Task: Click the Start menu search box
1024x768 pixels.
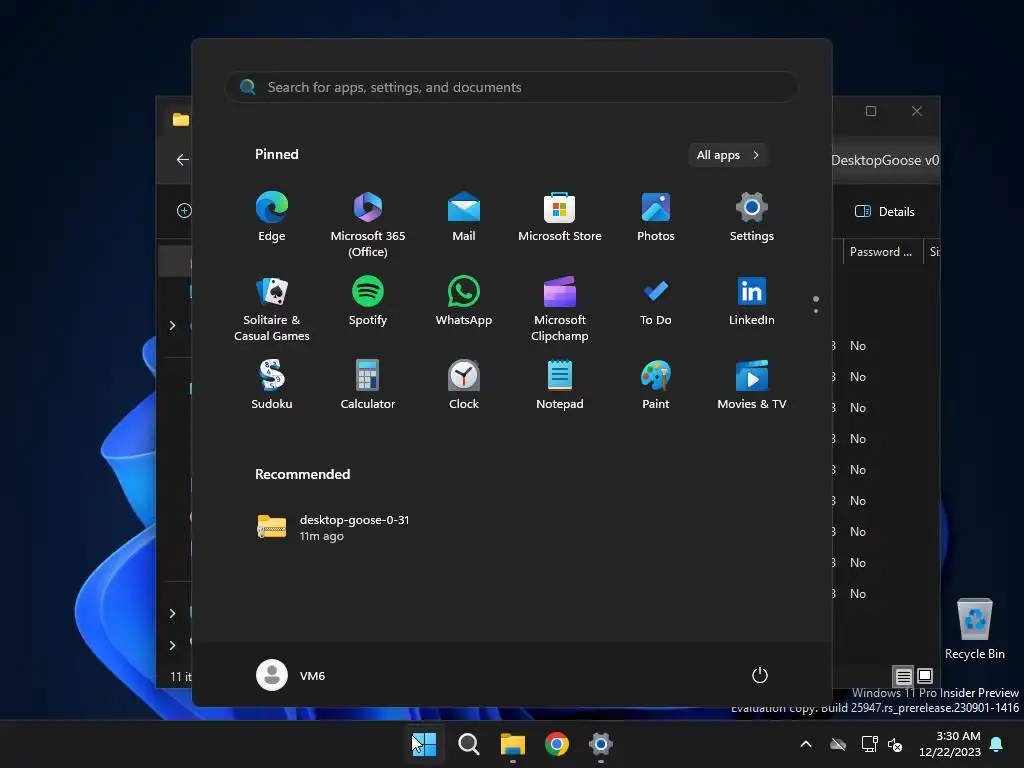Action: (x=512, y=88)
